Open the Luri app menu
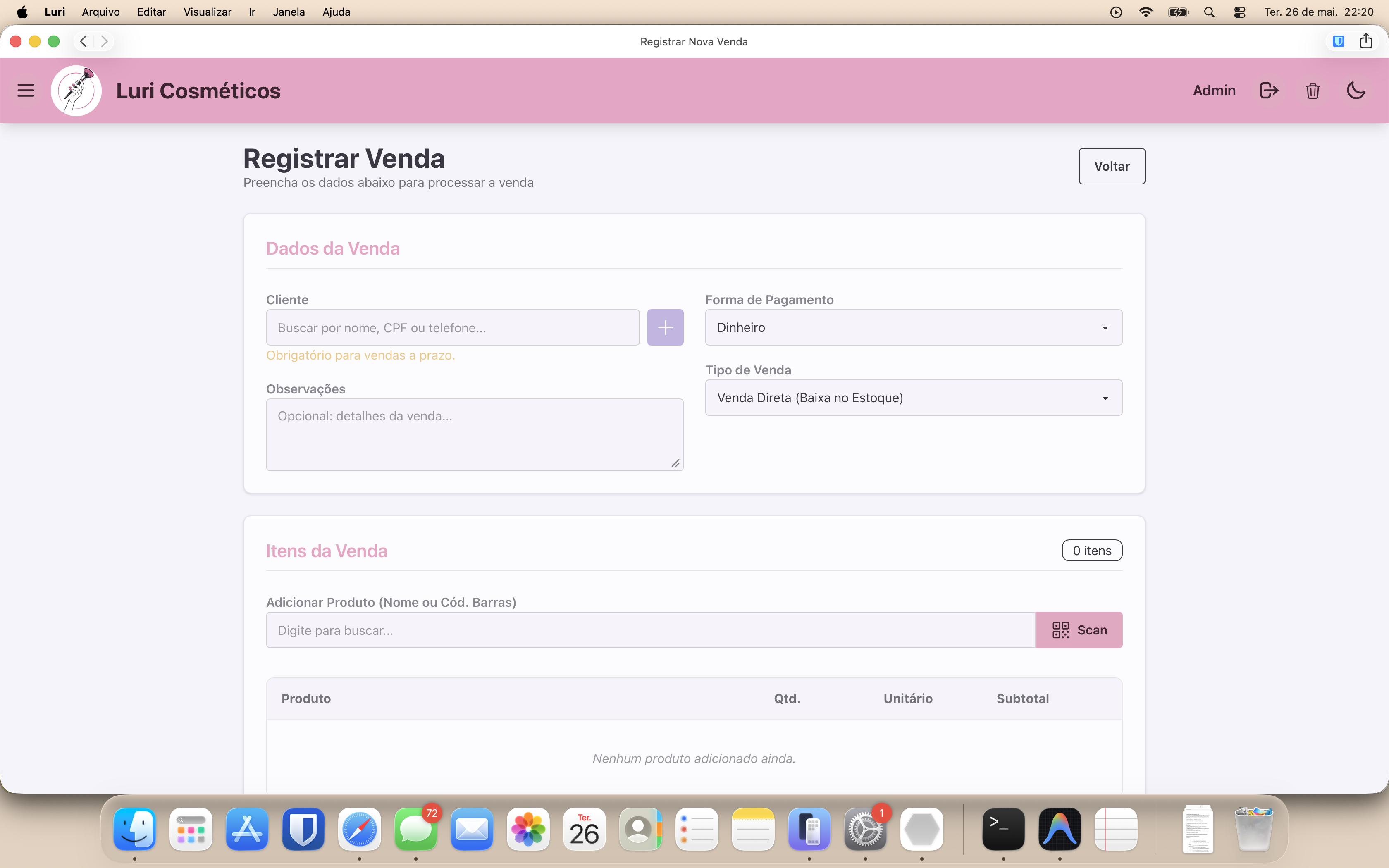Image resolution: width=1389 pixels, height=868 pixels. pos(55,12)
